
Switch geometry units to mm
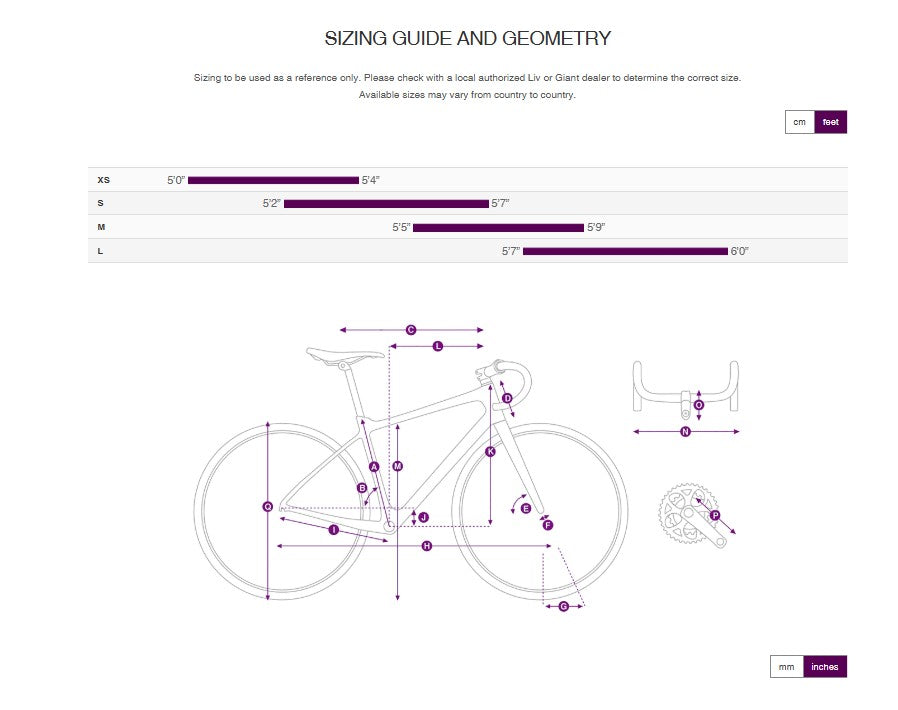(786, 666)
